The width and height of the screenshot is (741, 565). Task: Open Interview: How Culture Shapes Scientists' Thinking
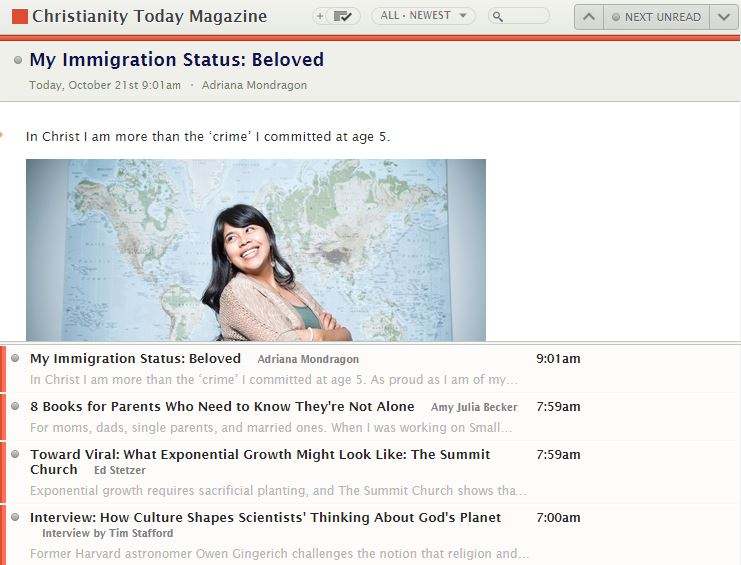pos(265,517)
